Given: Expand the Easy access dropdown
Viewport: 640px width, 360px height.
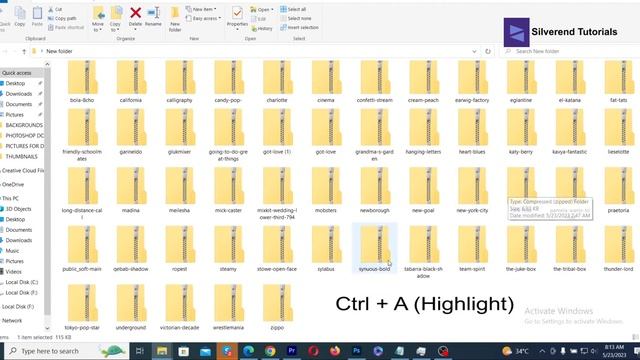Looking at the screenshot, I should 203,18.
